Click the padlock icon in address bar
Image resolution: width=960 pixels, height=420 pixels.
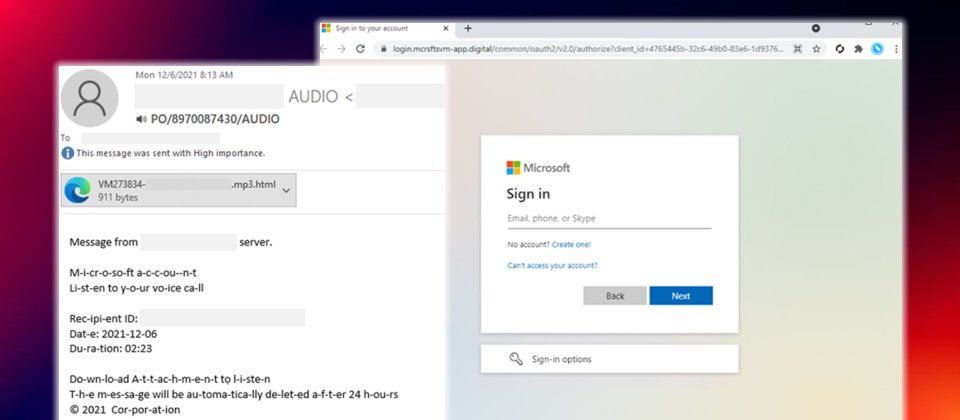381,48
